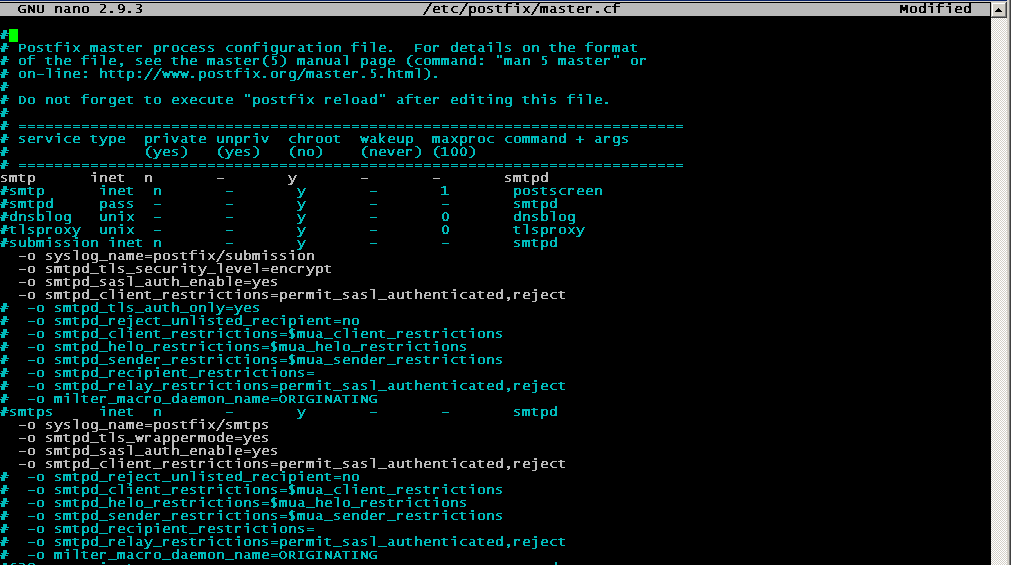
Task: Click the green cursor block
Action: click(x=14, y=35)
